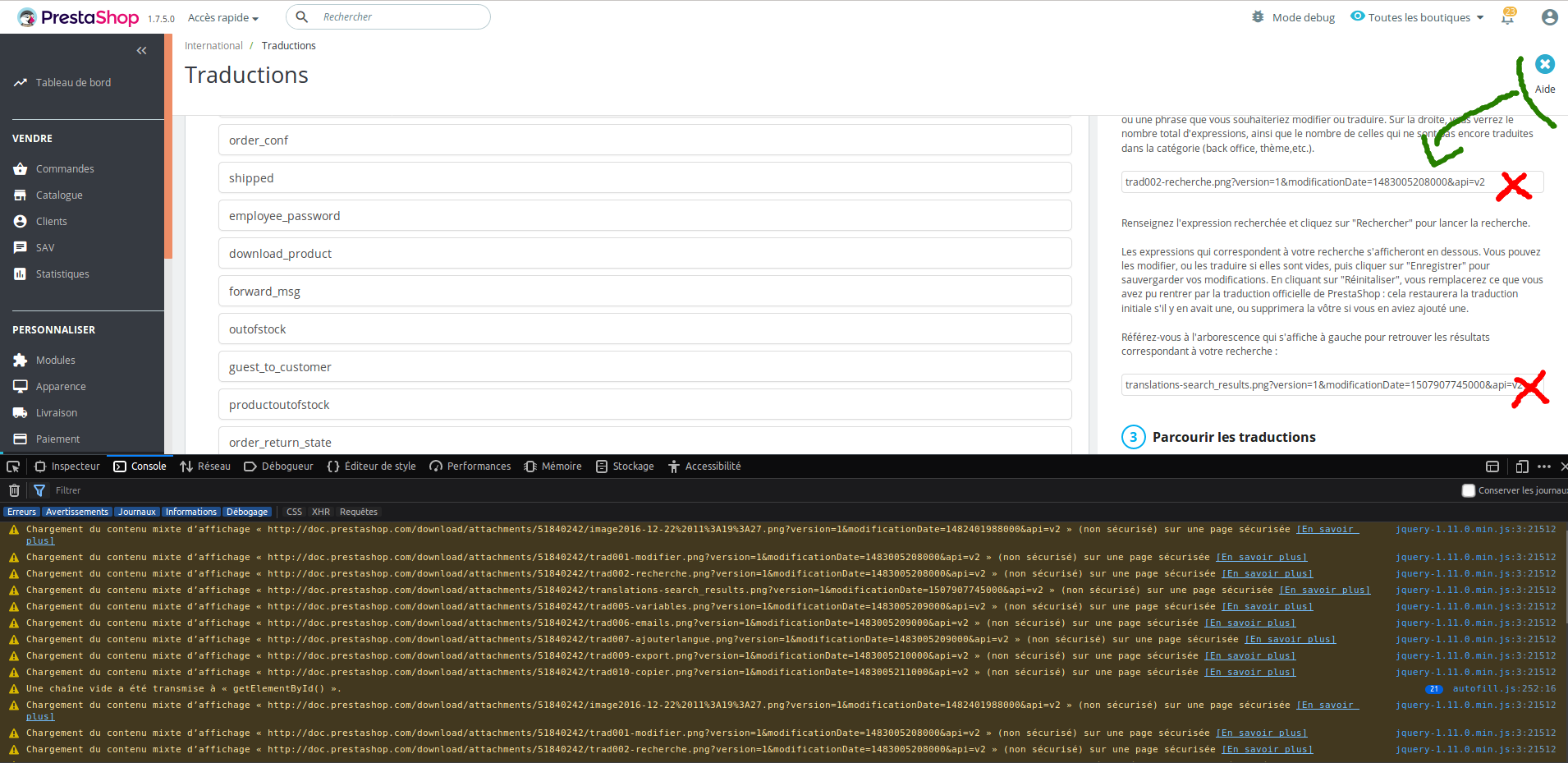Expand guest_to_customer translation row
This screenshot has height=763, width=1568.
coord(645,367)
